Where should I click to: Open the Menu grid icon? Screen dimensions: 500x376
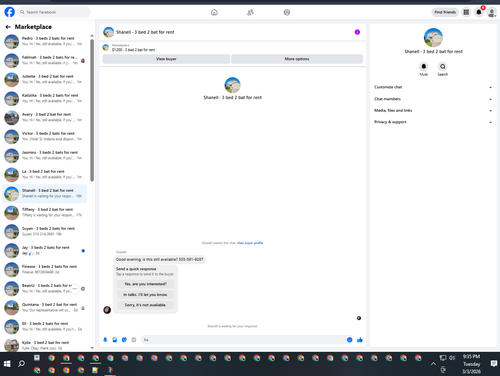(x=466, y=12)
